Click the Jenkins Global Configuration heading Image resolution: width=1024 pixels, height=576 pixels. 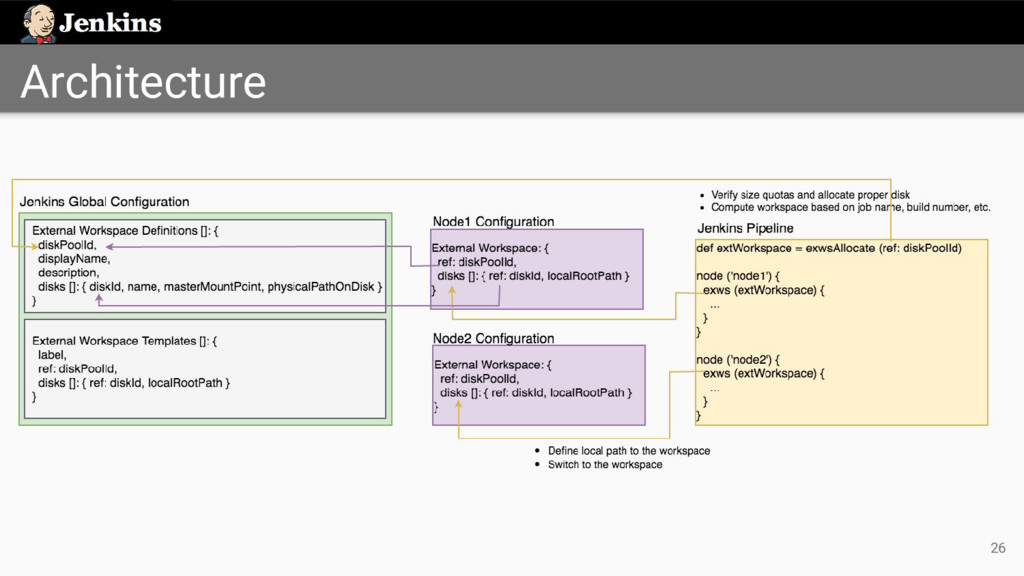[x=104, y=202]
